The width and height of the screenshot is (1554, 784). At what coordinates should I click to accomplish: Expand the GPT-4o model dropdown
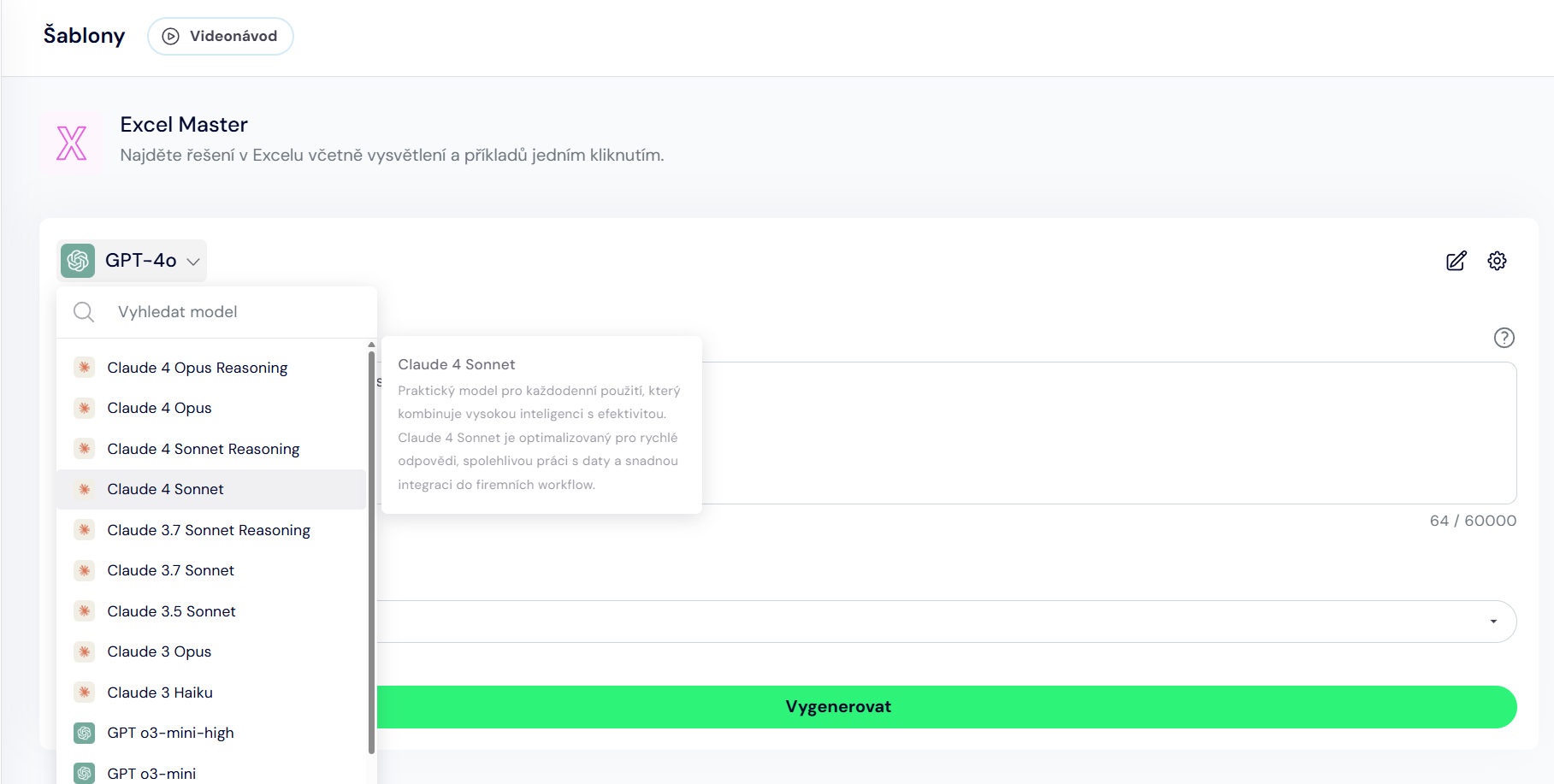[132, 261]
